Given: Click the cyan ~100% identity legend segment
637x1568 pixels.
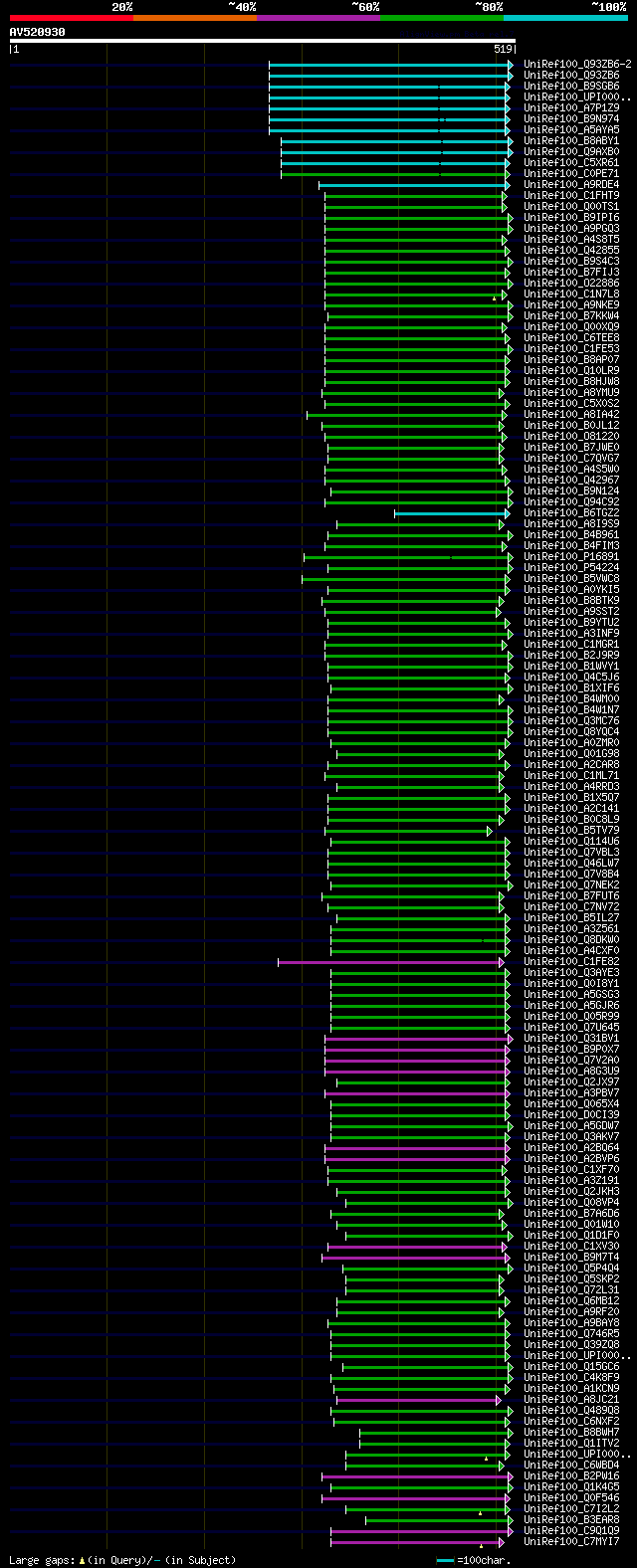Looking at the screenshot, I should (x=565, y=17).
